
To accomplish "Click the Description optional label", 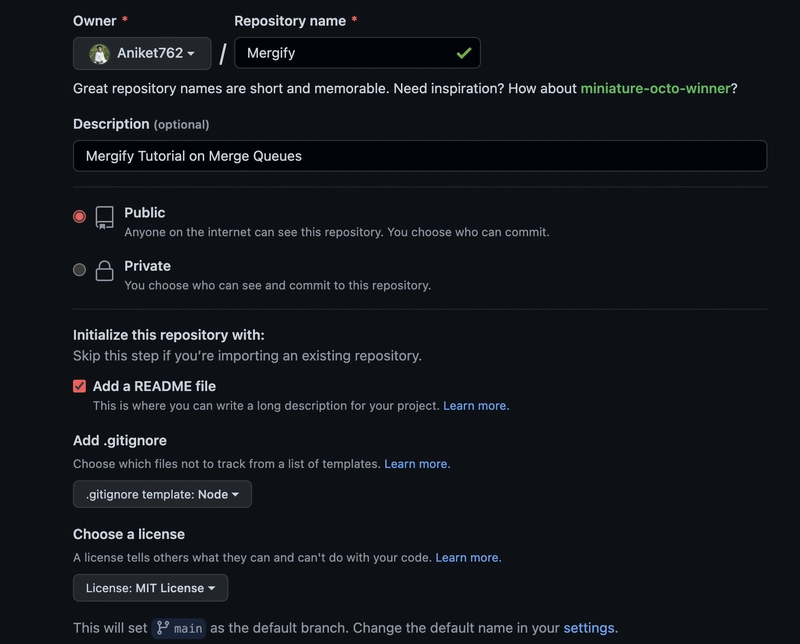I will click(141, 124).
